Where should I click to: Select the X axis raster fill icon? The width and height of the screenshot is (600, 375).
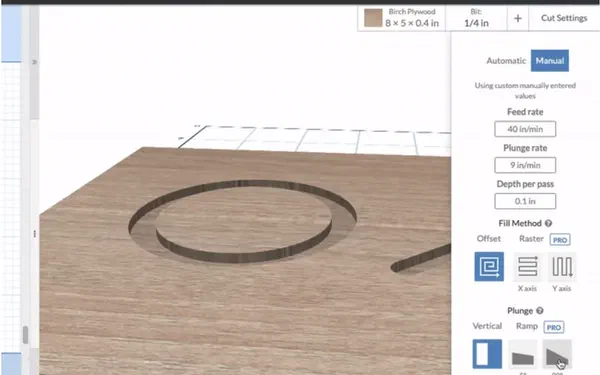[x=527, y=266]
